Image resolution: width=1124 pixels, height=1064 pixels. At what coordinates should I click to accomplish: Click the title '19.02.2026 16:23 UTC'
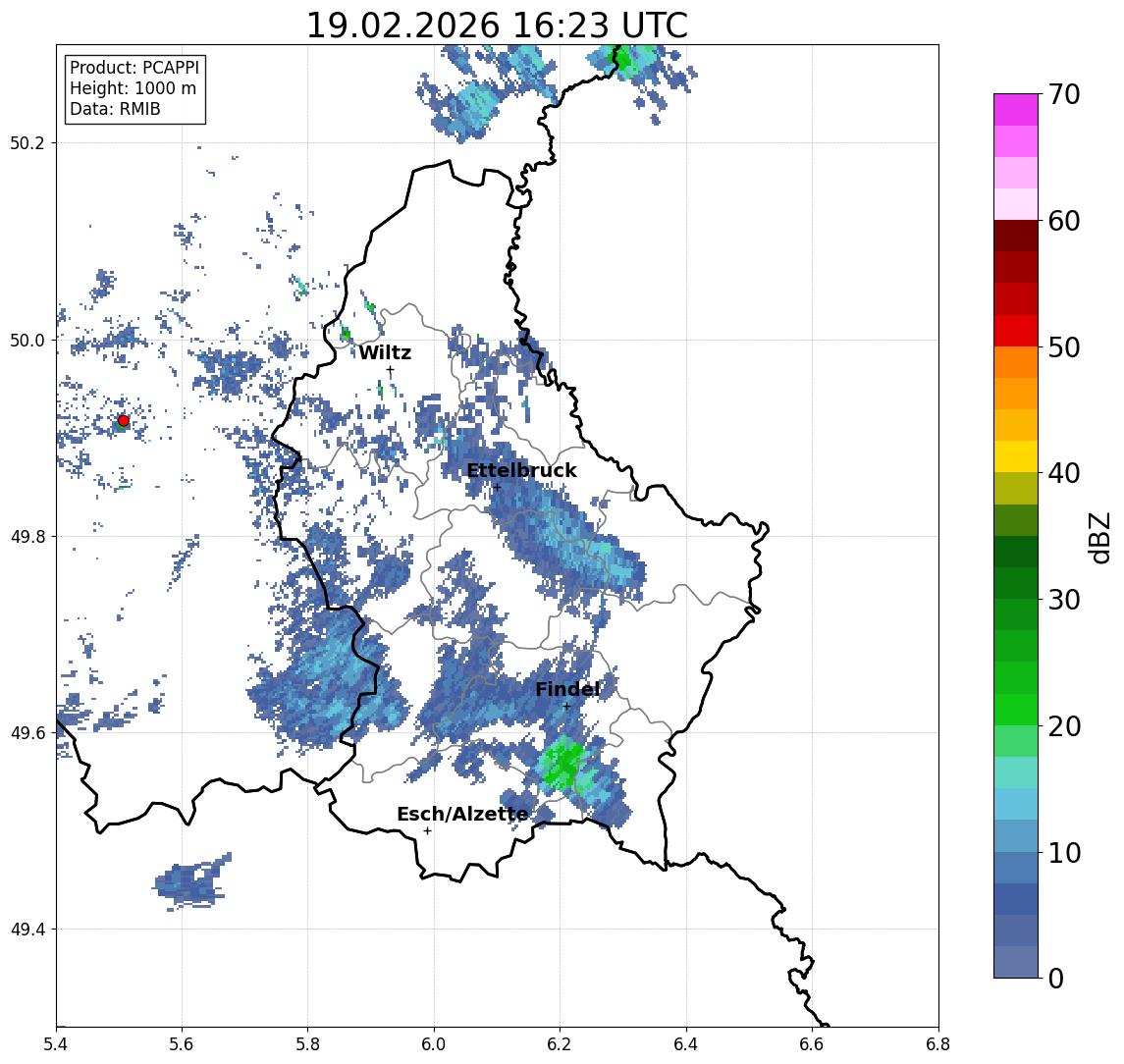point(497,26)
